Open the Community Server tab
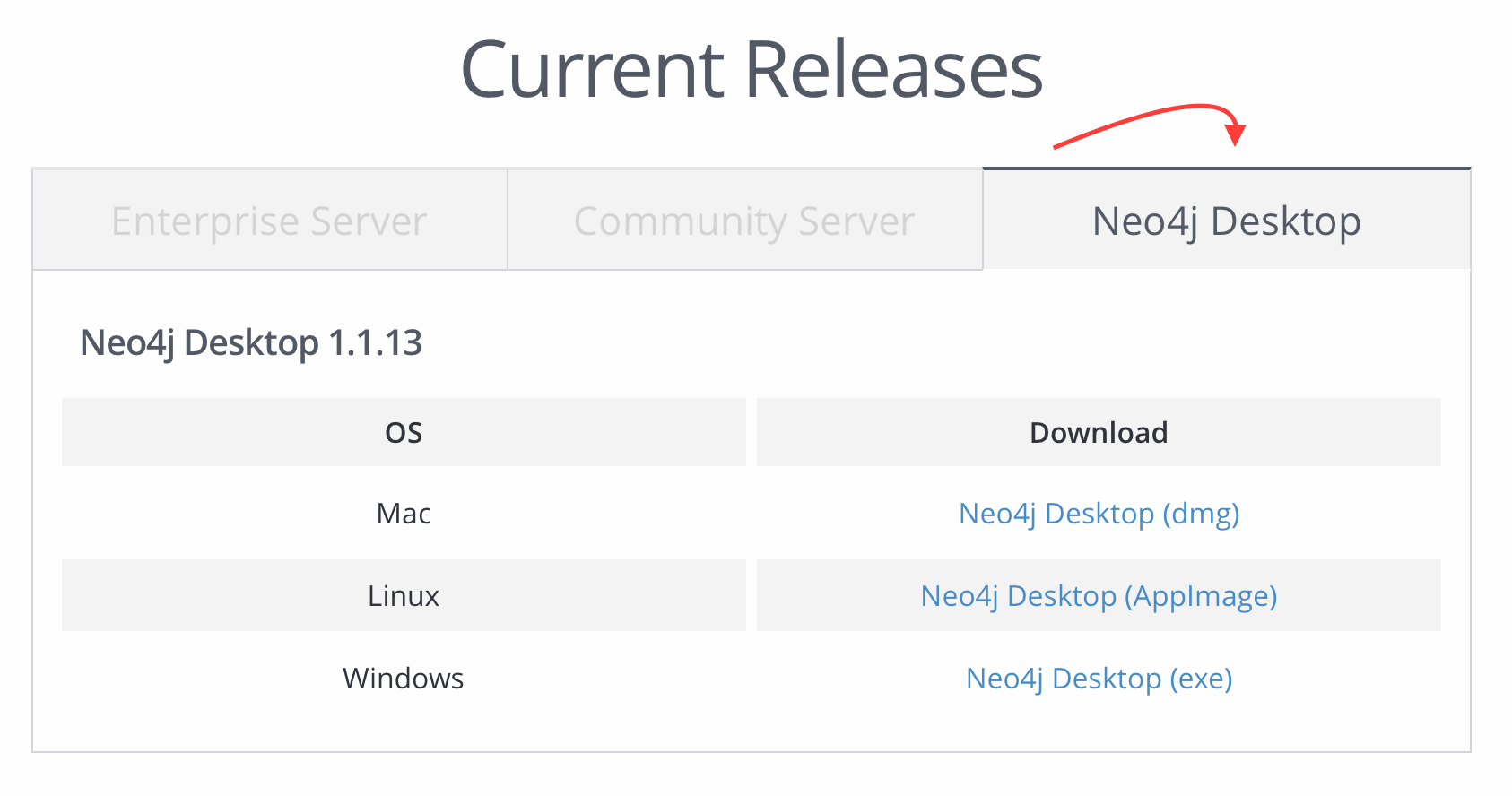1512x796 pixels. point(744,221)
